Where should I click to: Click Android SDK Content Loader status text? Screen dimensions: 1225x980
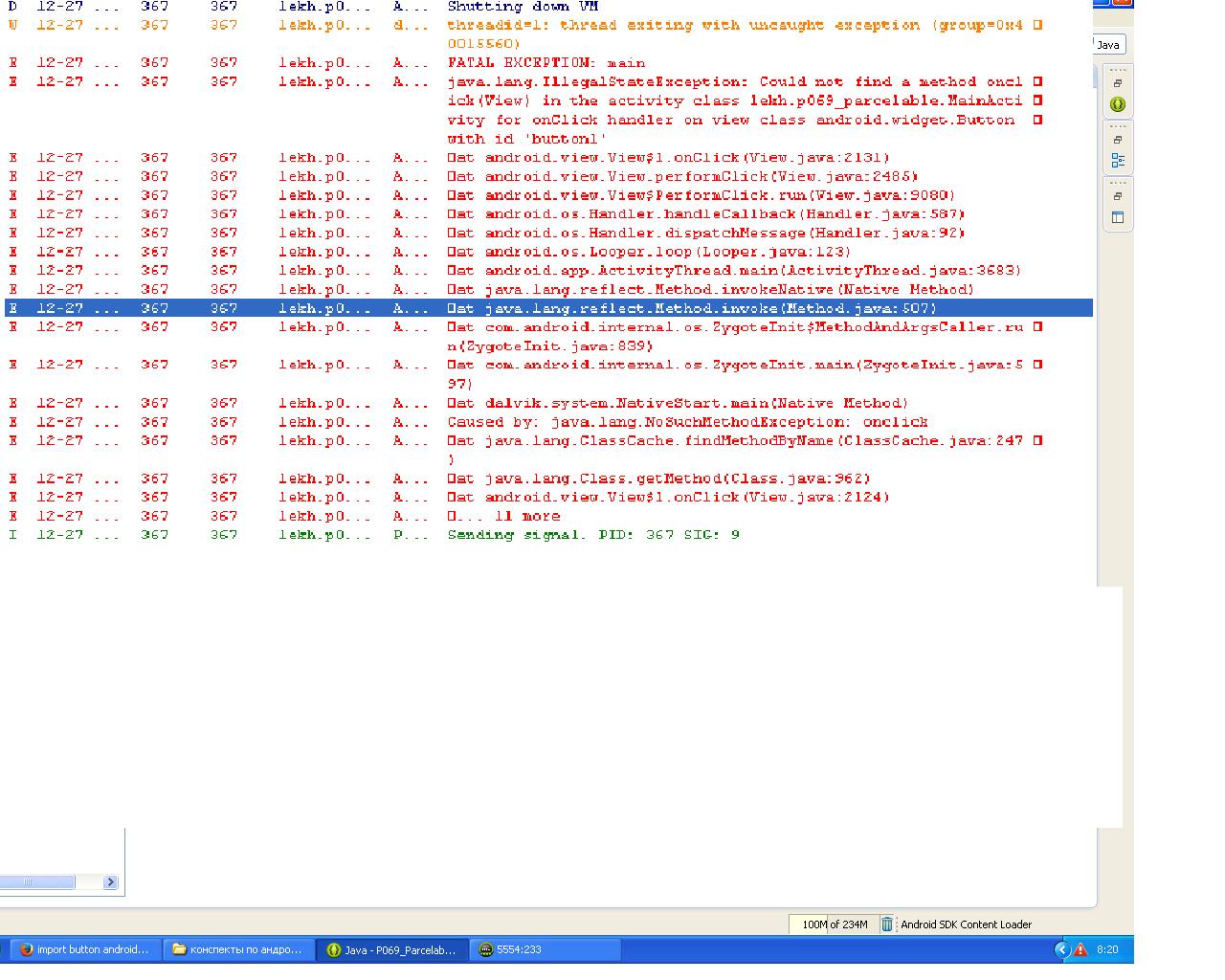966,924
